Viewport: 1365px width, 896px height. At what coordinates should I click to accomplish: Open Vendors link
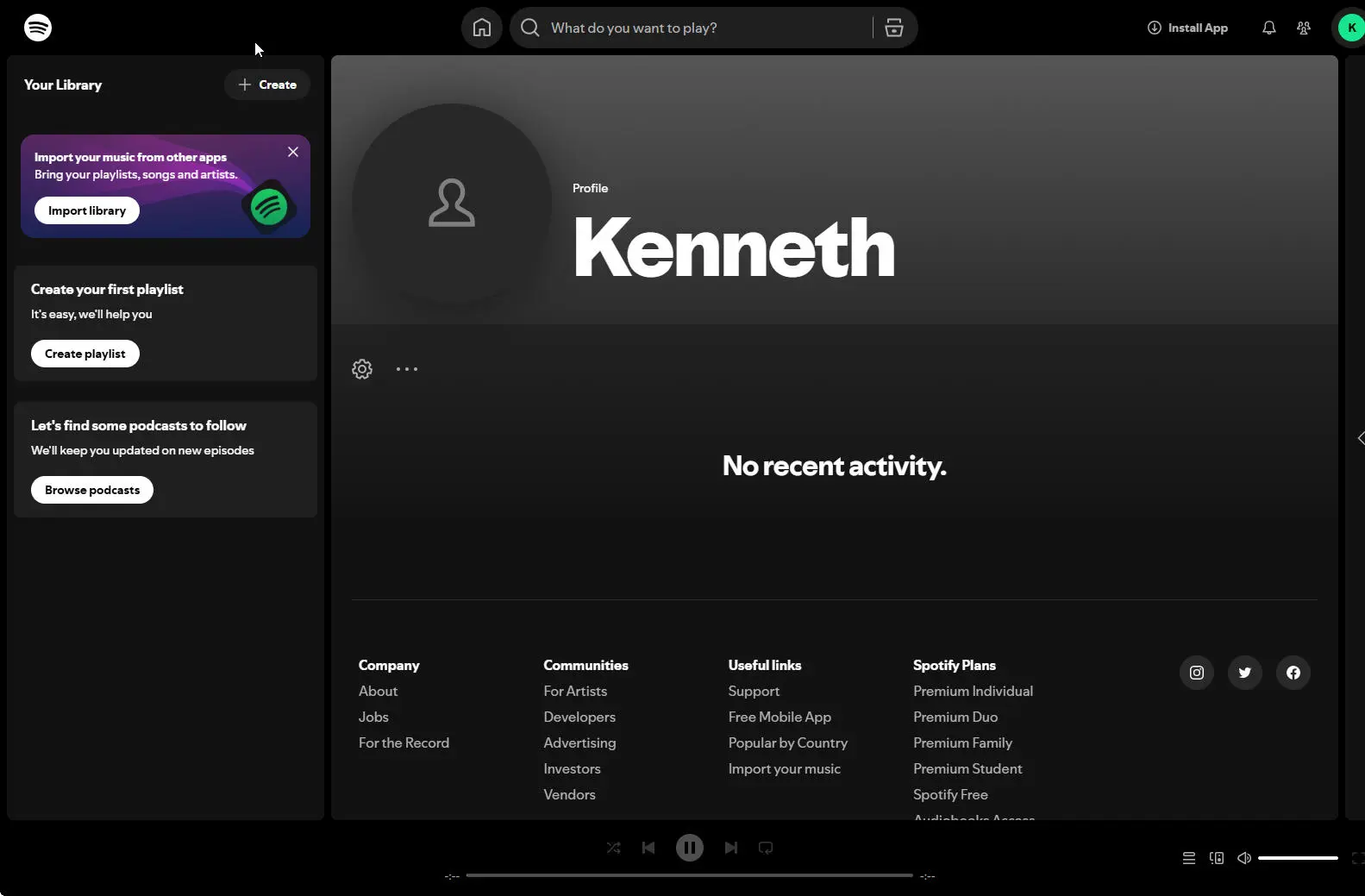coord(569,795)
